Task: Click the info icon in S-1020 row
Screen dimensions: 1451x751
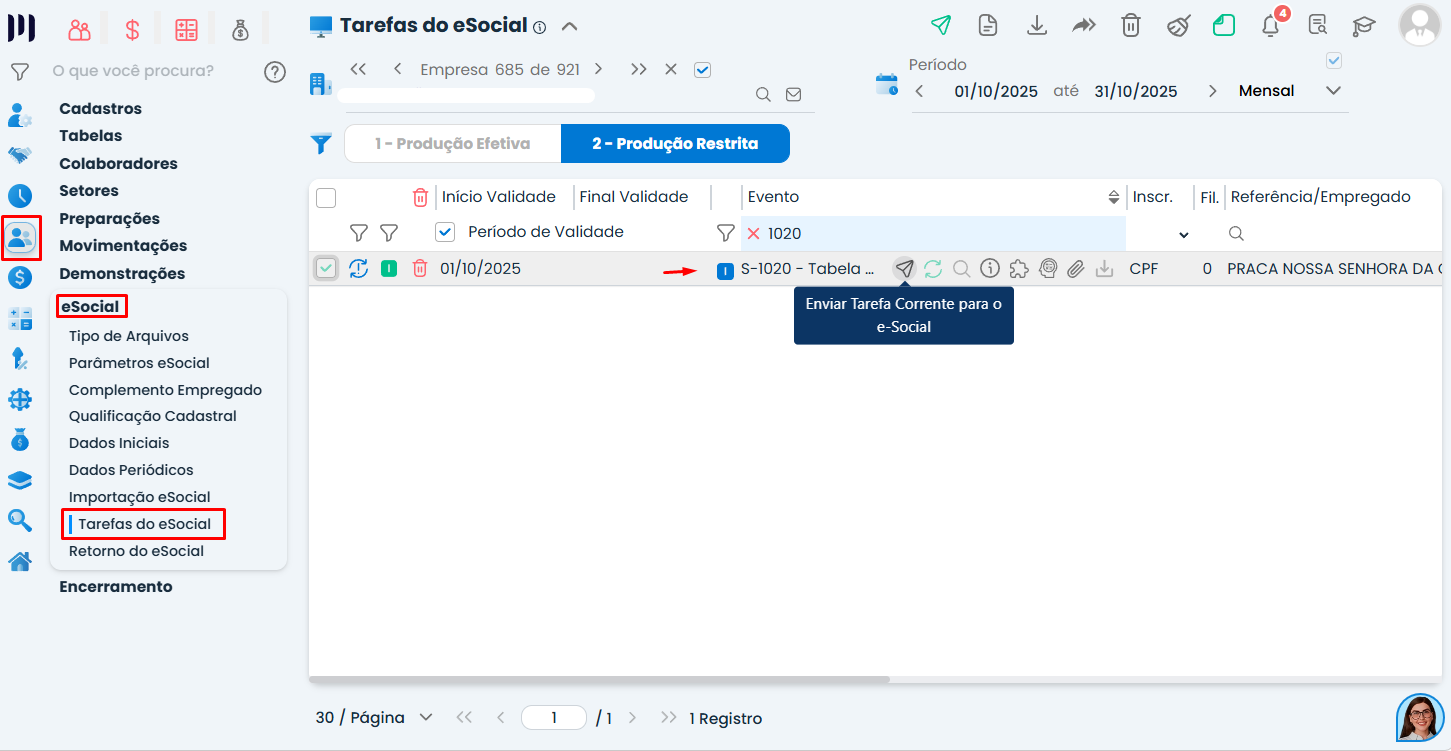Action: 990,268
